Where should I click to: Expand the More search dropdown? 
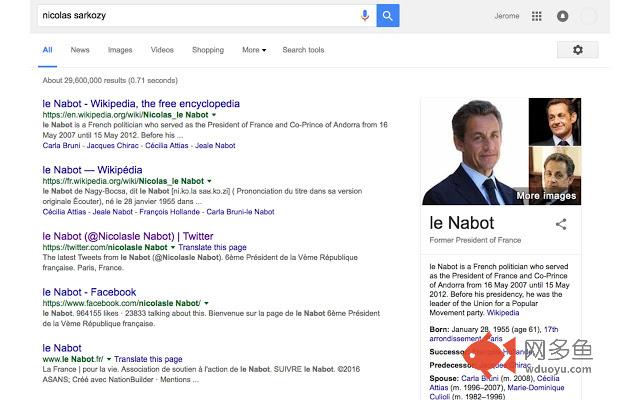point(254,50)
